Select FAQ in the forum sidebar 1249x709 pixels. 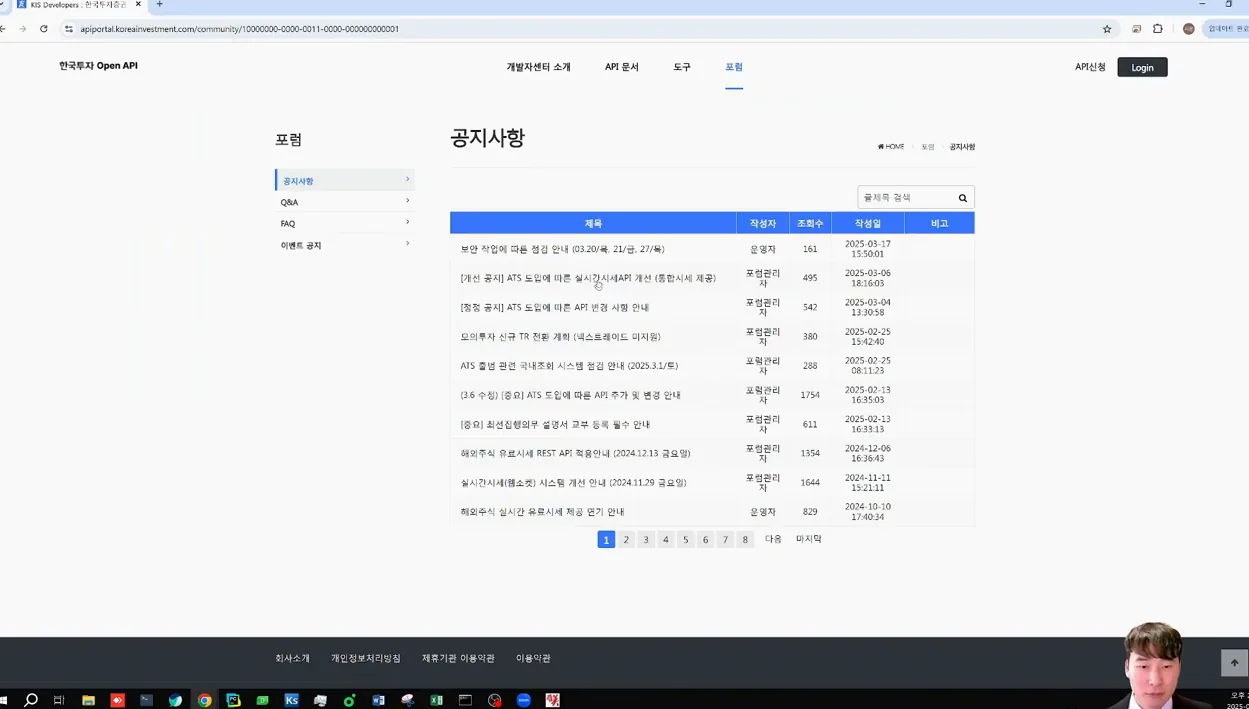click(288, 224)
